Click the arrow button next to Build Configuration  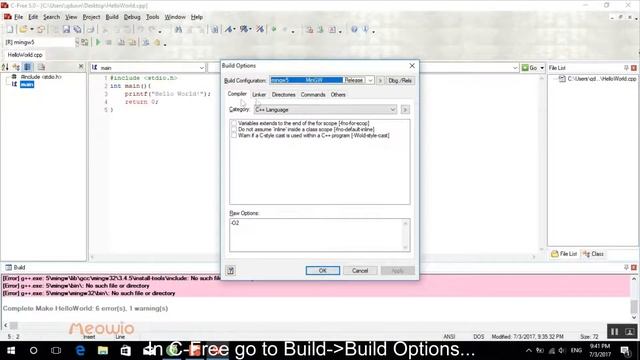[380, 80]
